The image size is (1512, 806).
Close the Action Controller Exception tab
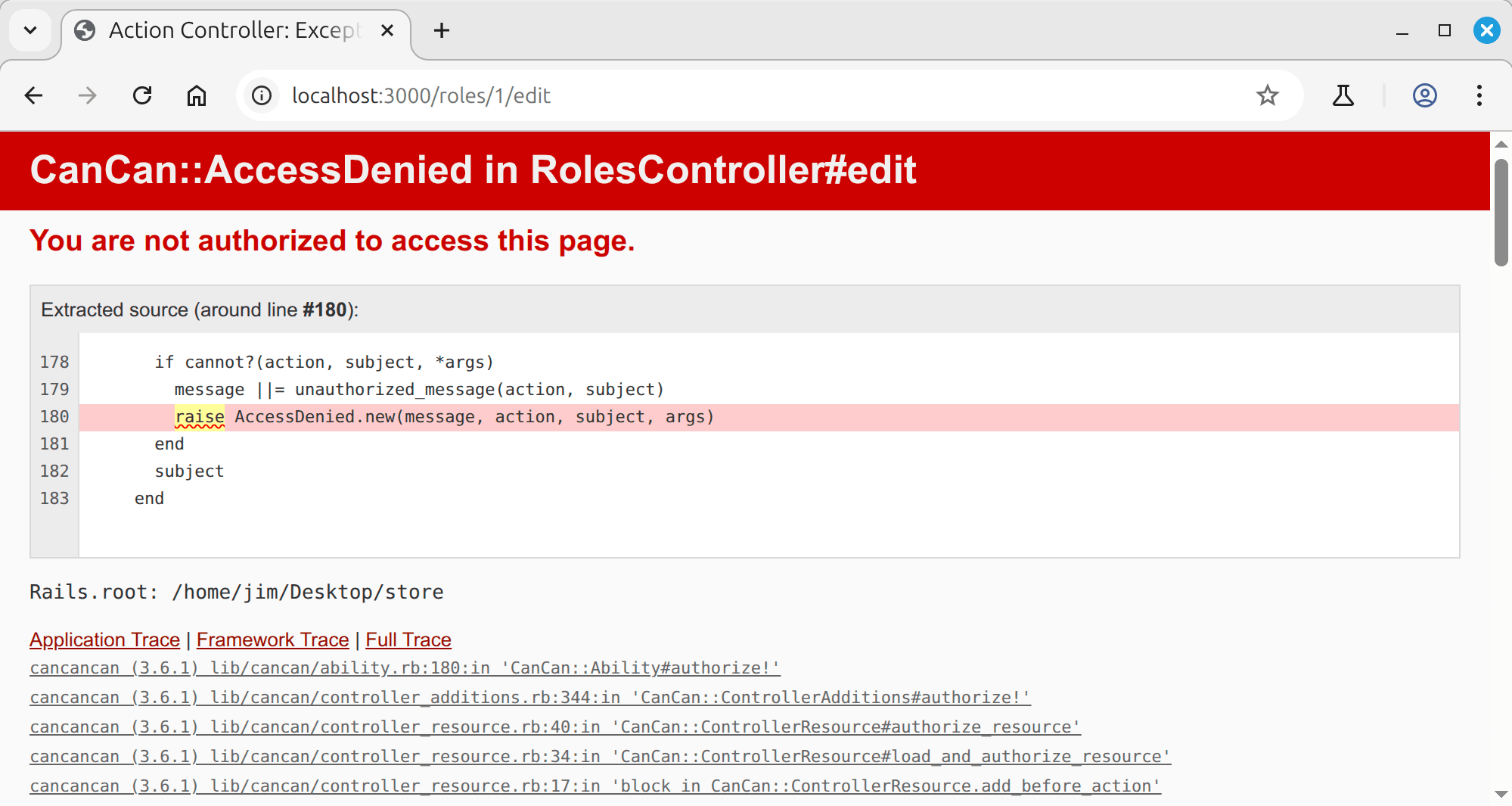click(387, 30)
